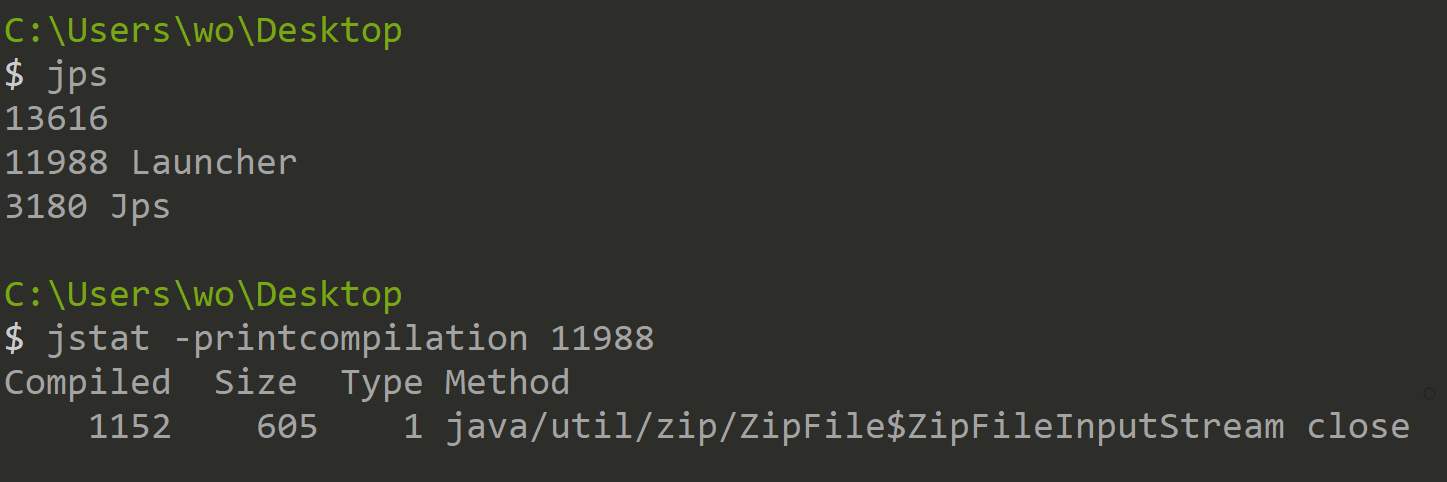
Task: Click the 11988 argument of jstat command
Action: pos(602,339)
